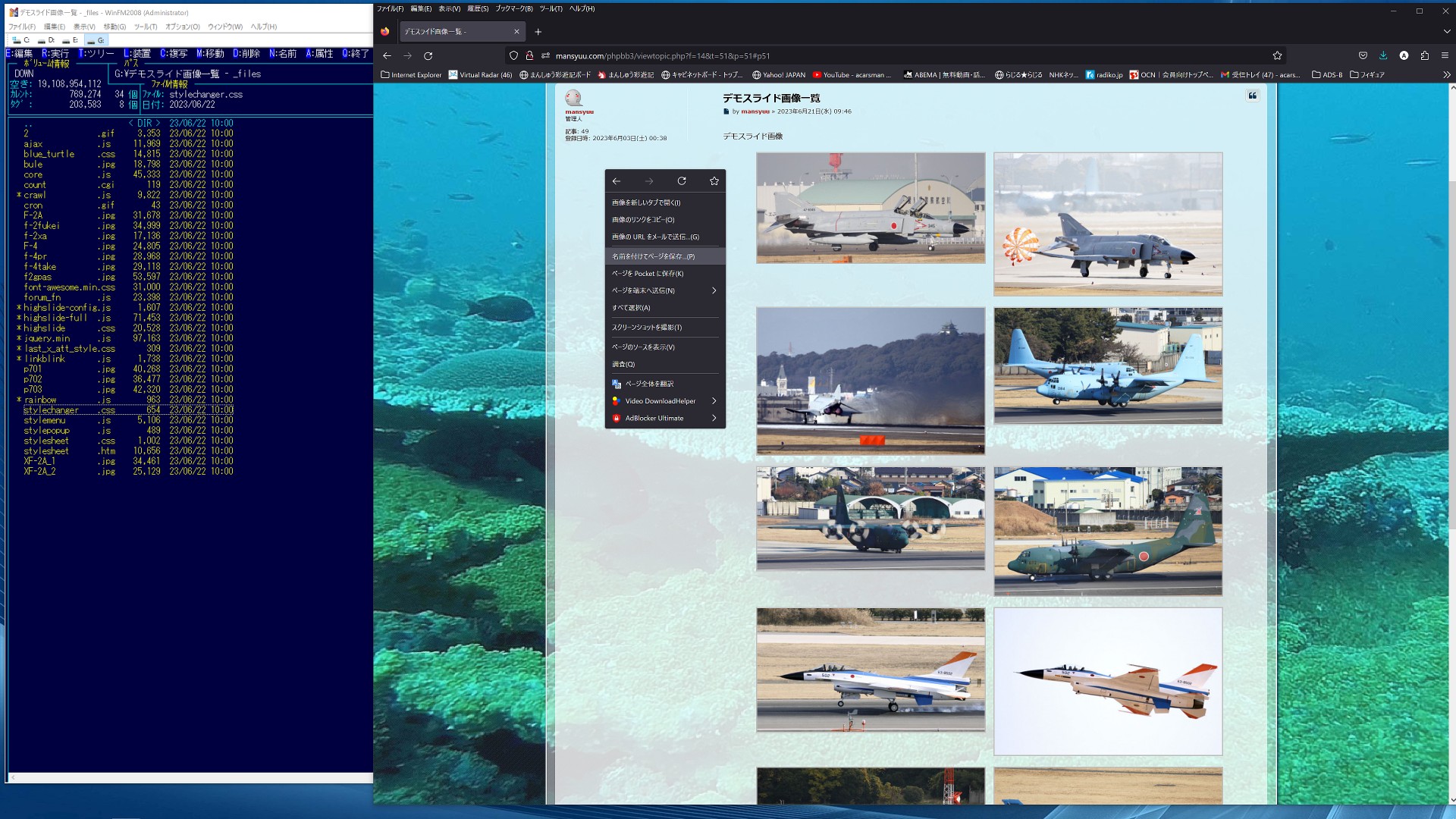
Task: Switch to drive C: in WinFM toolbar
Action: coord(21,40)
